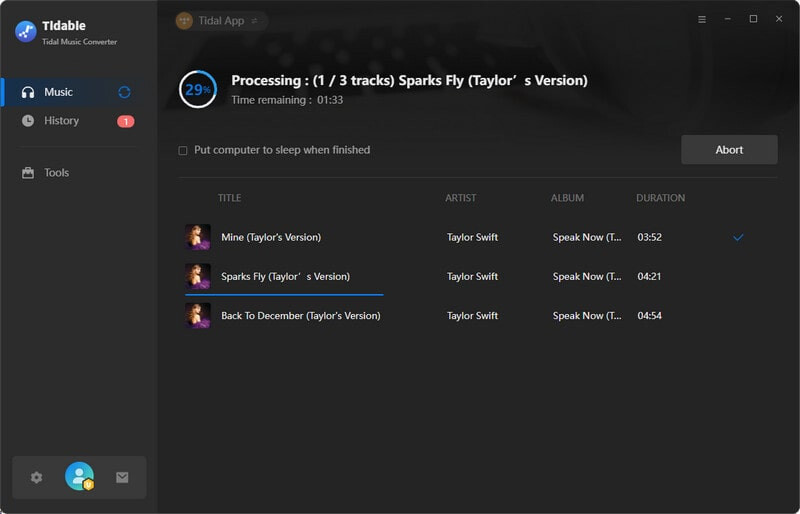Open the mail feedback icon

[x=122, y=477]
